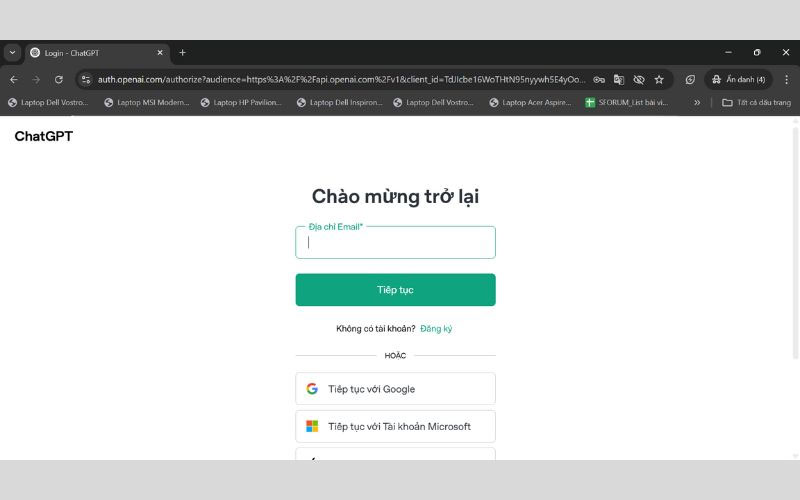Reload the page with refresh icon
Screen dimensions: 800x500
click(x=59, y=80)
